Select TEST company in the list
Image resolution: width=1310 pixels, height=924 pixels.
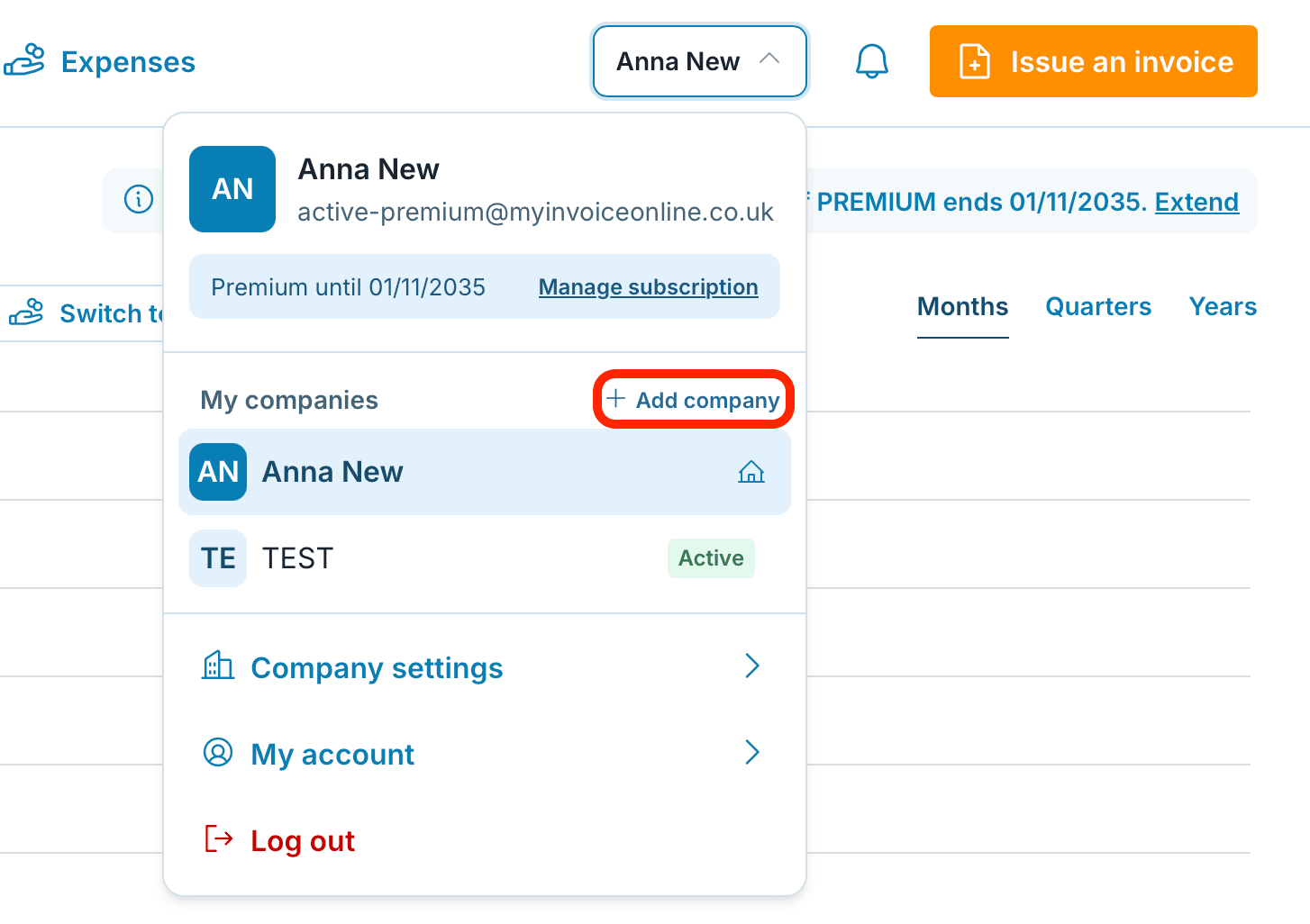(x=485, y=558)
